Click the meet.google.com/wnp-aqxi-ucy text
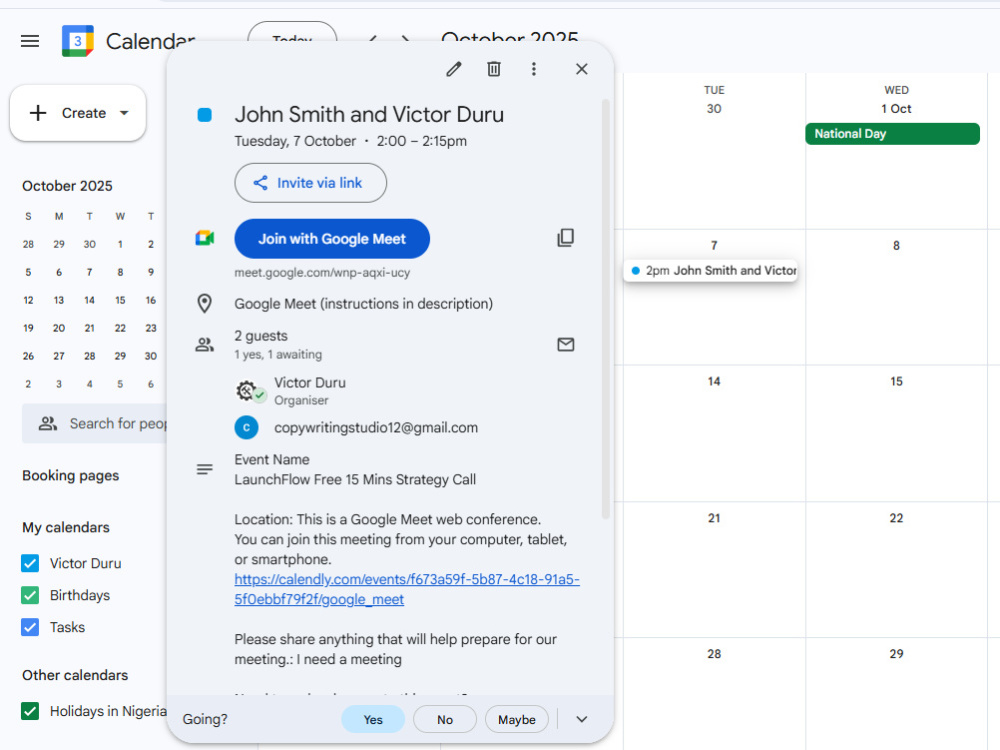Screen dimensions: 1000x750 point(322,272)
